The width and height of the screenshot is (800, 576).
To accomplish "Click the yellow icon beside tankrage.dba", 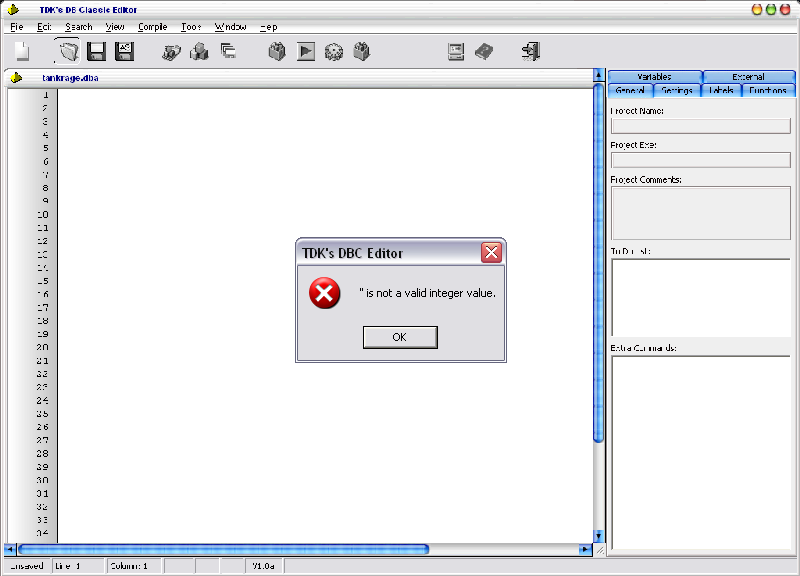I will tap(16, 78).
